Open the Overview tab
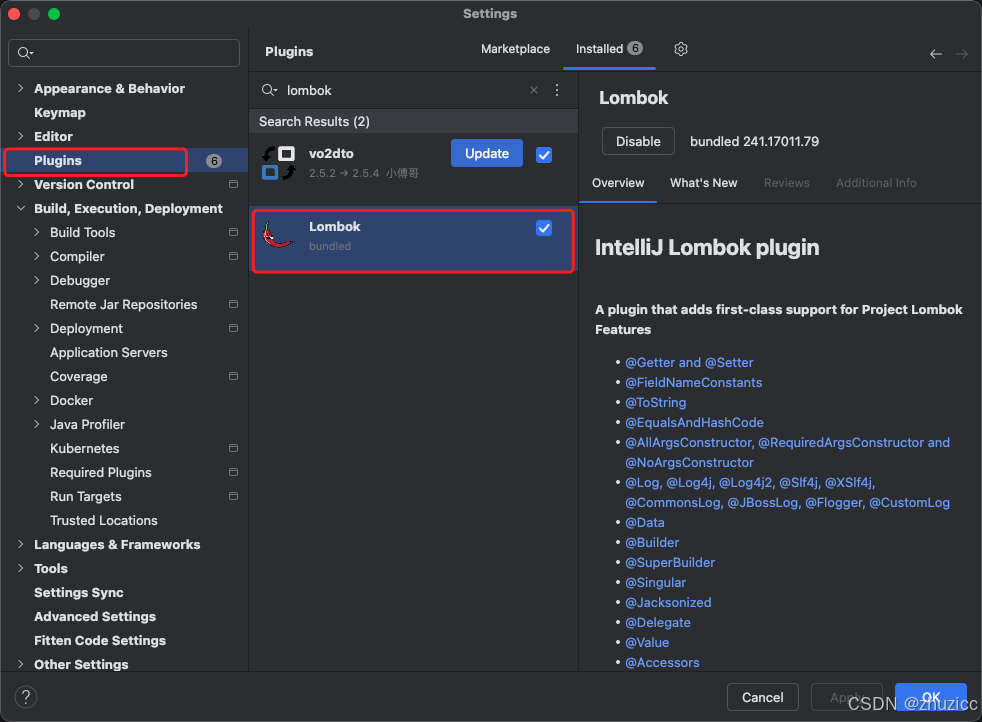The image size is (982, 722). [618, 183]
